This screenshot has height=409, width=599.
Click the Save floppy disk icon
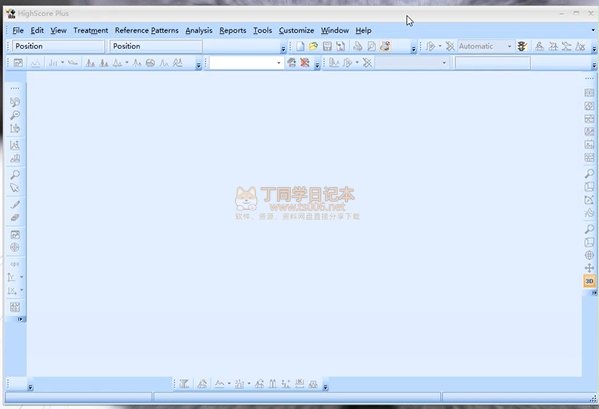point(327,47)
